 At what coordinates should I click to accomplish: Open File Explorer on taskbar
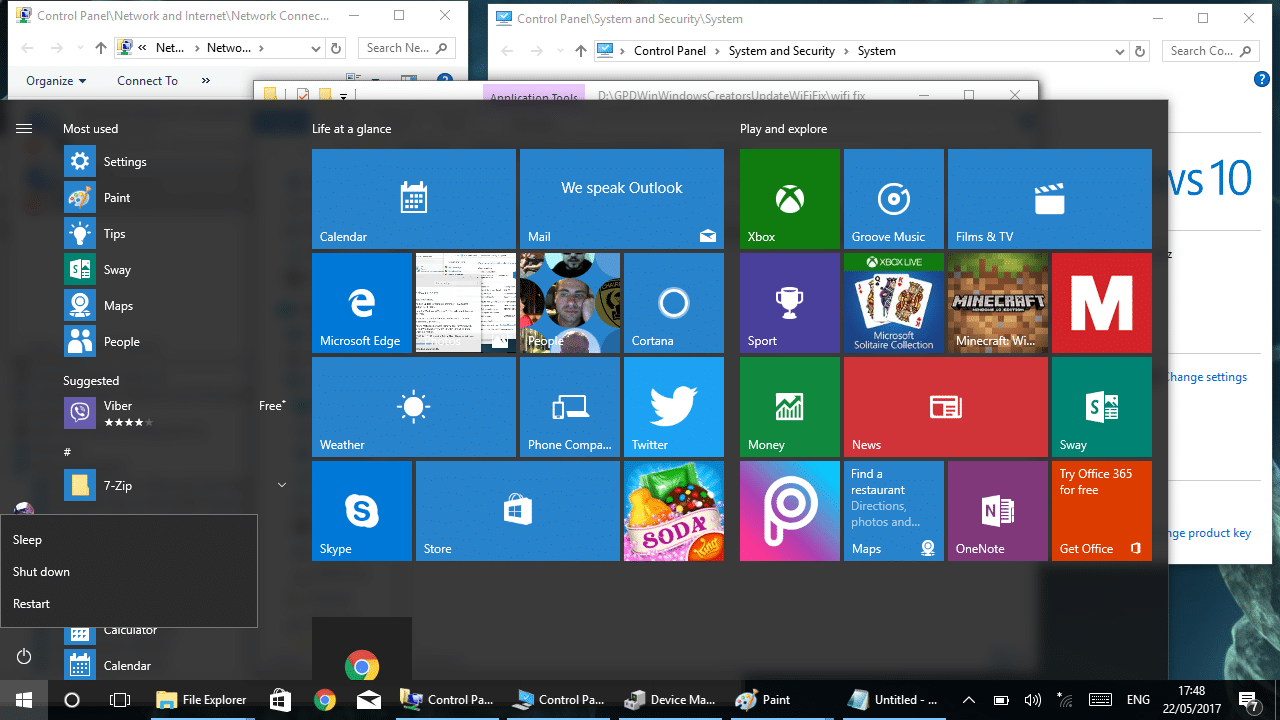point(201,700)
